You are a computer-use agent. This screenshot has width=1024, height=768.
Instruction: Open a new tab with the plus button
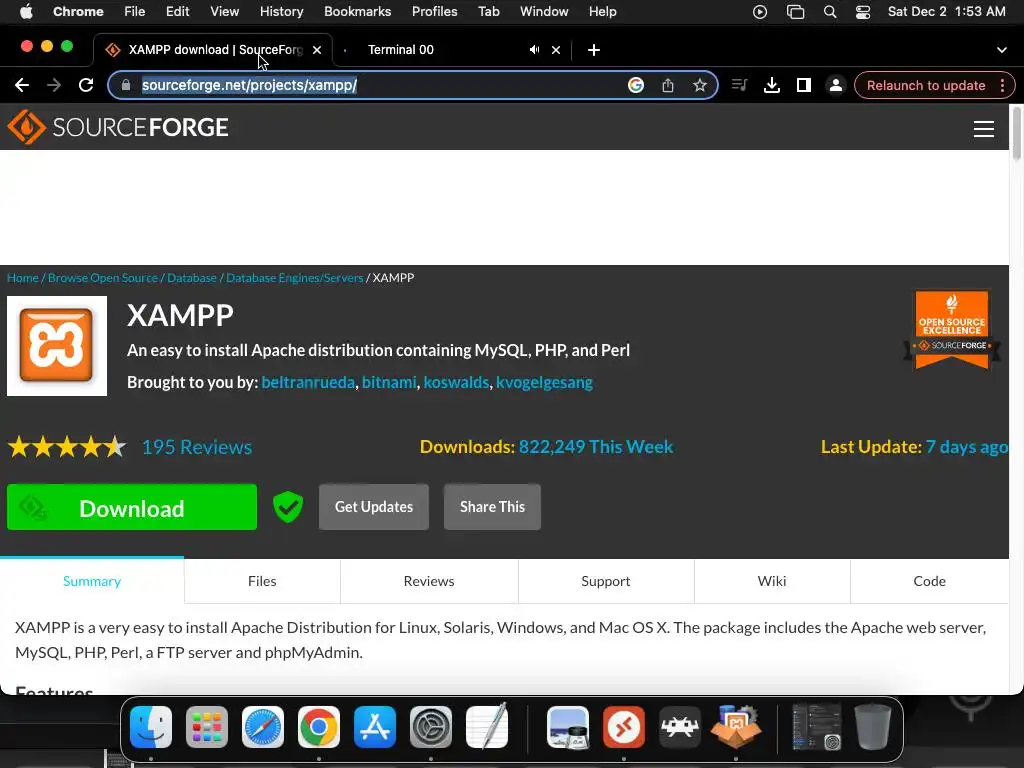(594, 50)
